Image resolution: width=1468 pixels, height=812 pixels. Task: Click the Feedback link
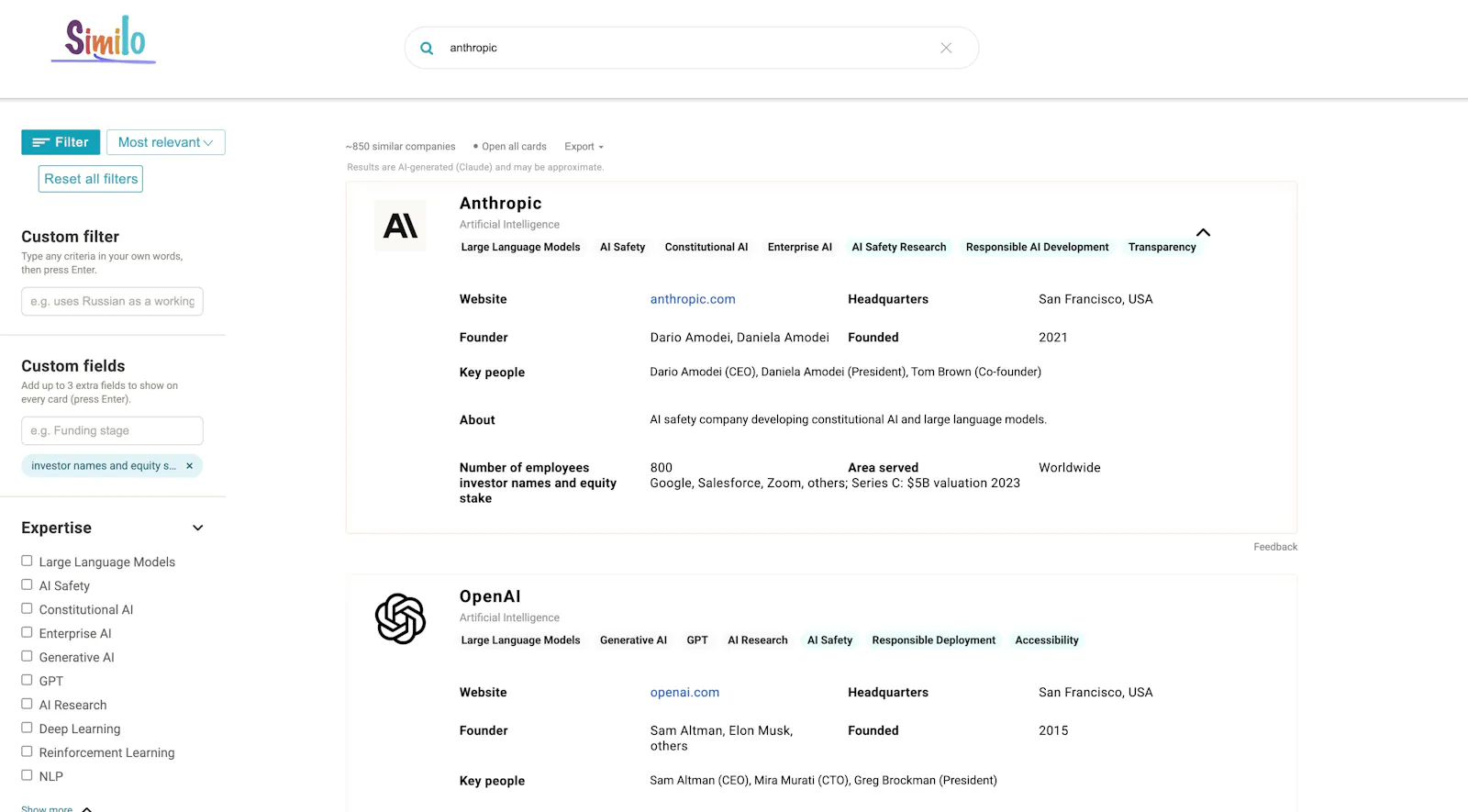[x=1275, y=547]
